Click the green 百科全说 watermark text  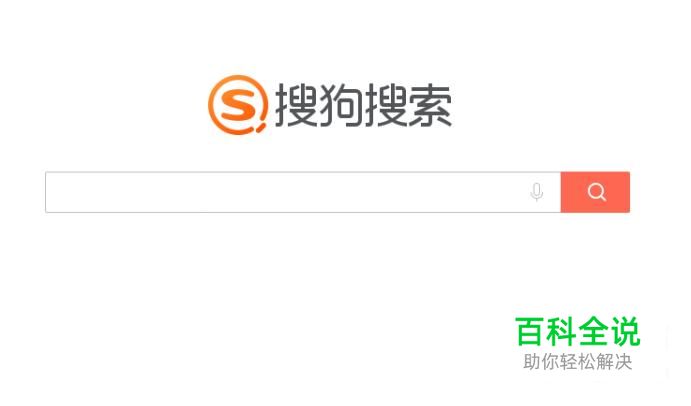[577, 332]
